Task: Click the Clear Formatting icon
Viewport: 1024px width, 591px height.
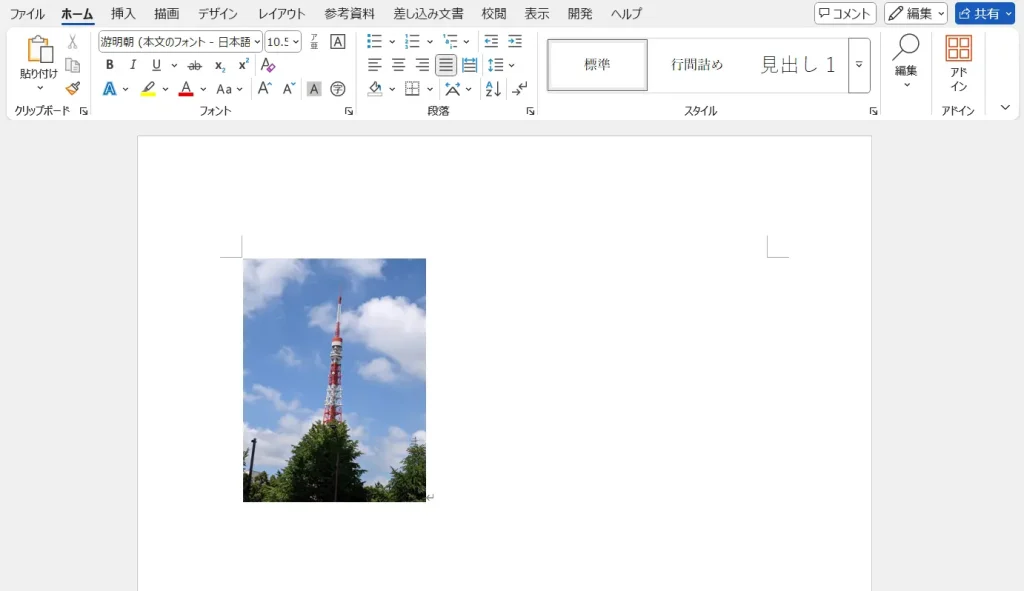Action: [268, 65]
